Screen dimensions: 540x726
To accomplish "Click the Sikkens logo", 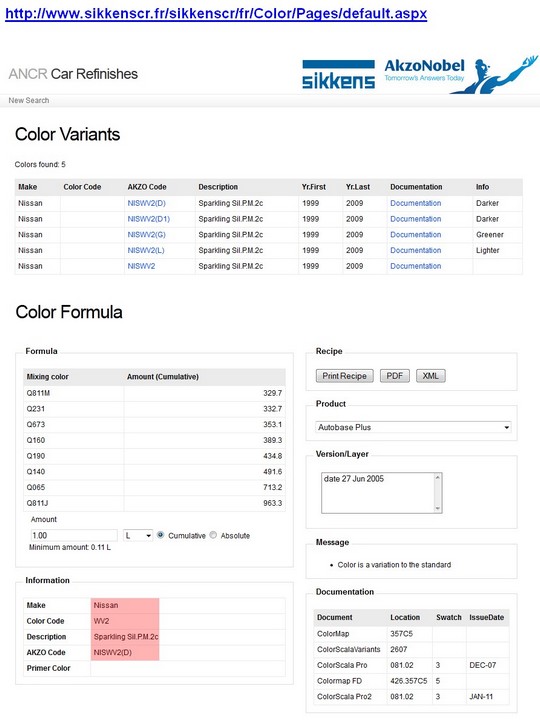I will point(339,74).
